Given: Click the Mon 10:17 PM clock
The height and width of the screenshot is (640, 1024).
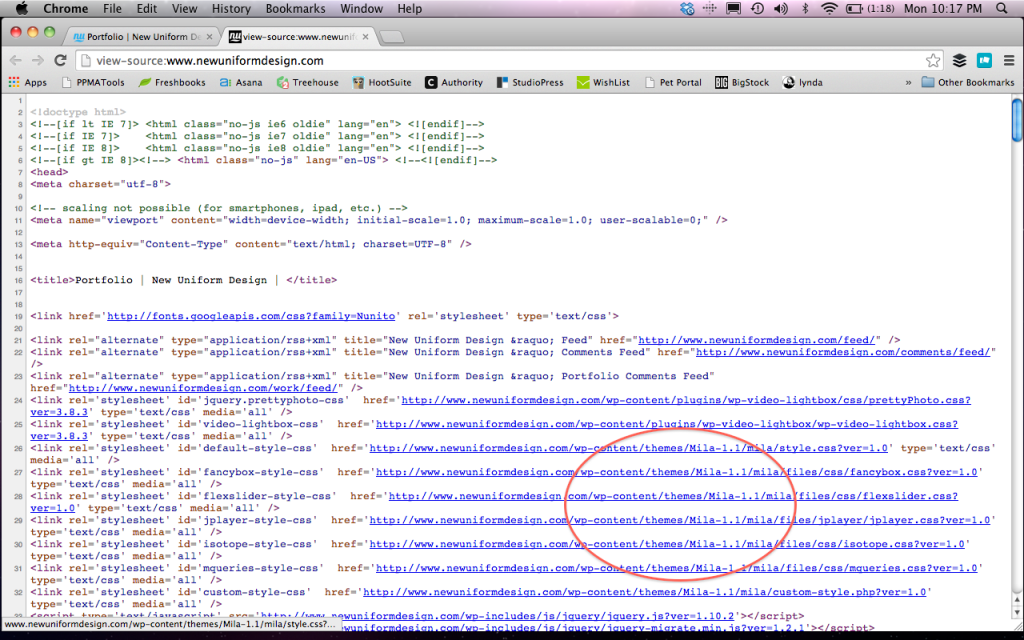Looking at the screenshot, I should tap(943, 8).
